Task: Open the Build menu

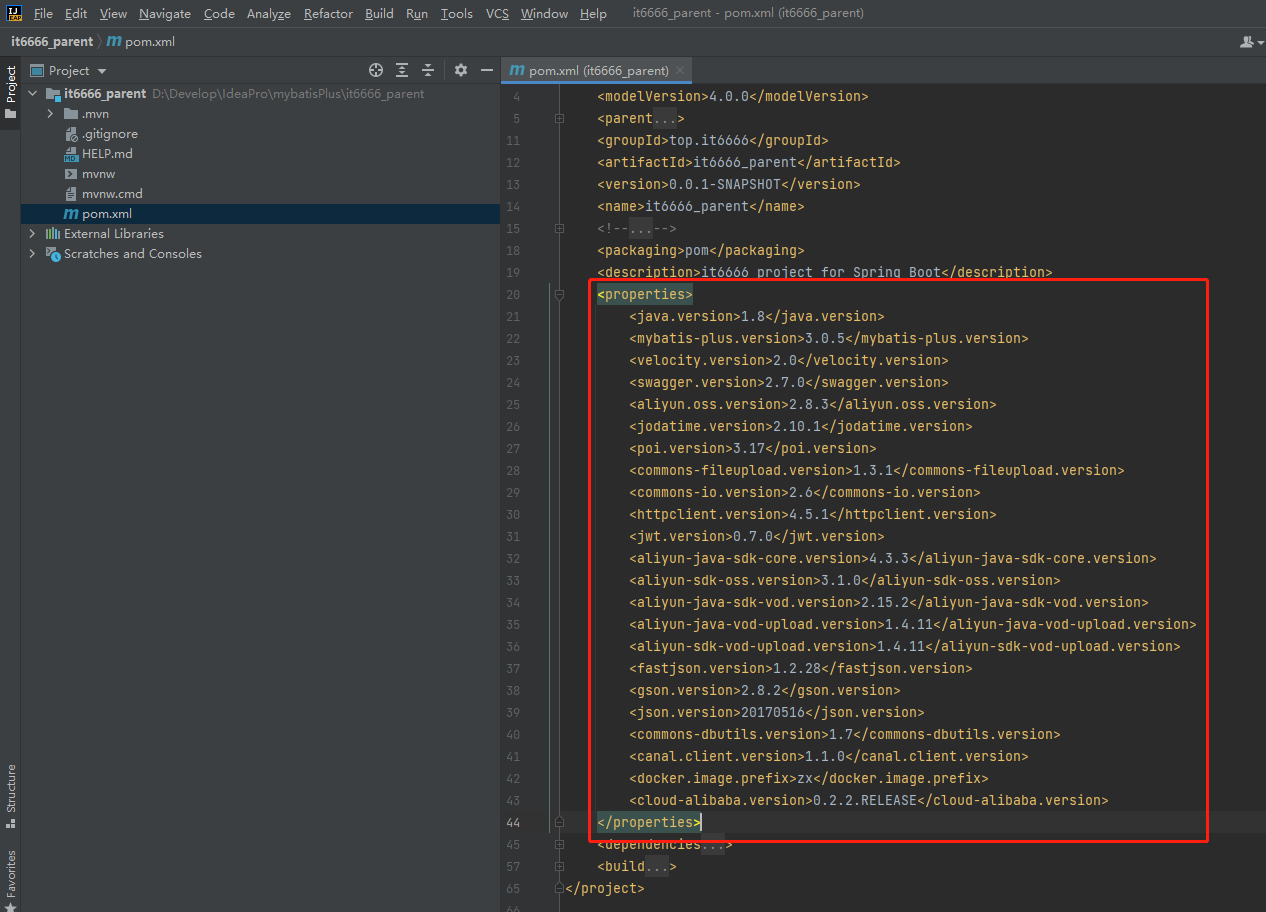Action: click(x=379, y=13)
